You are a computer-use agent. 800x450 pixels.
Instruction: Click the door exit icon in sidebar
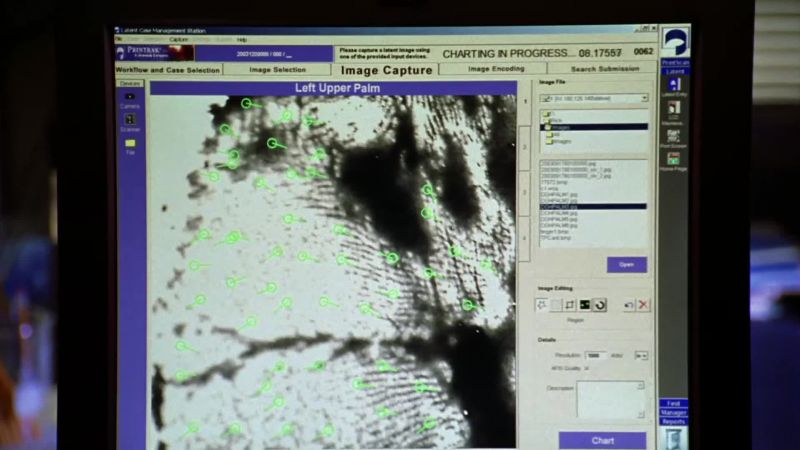coord(673,439)
